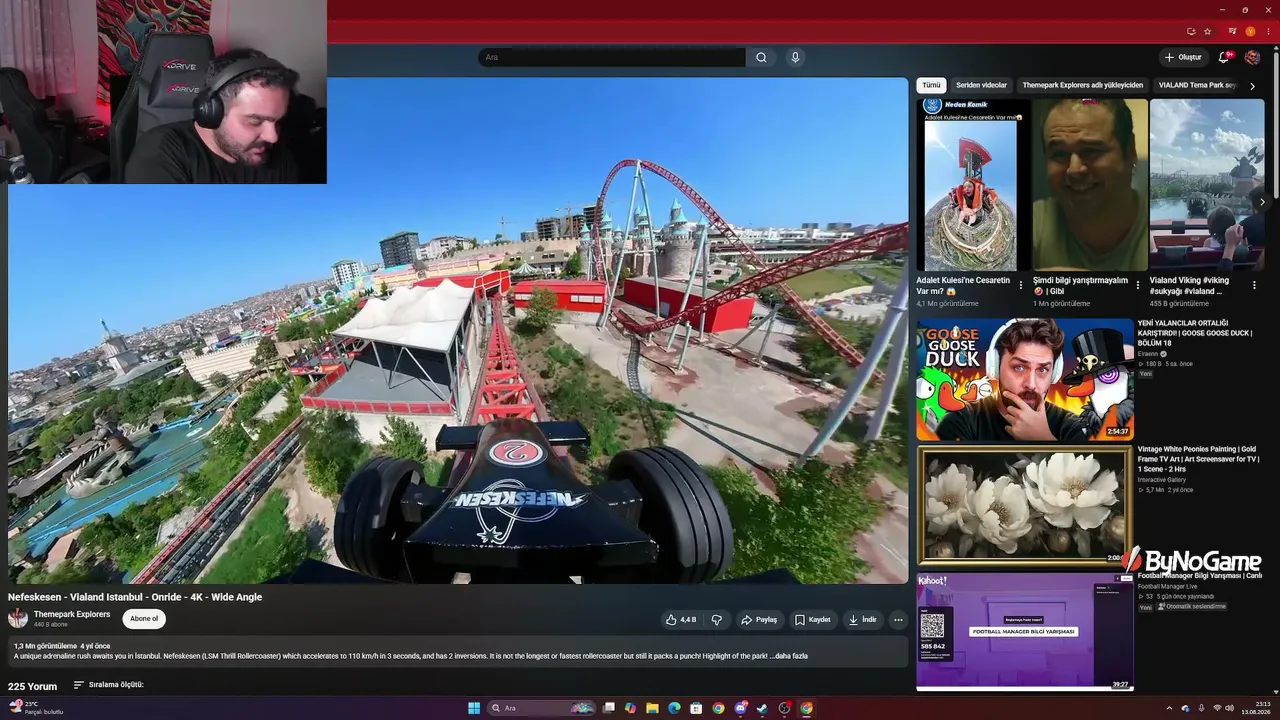Click the taskbar microphone tray icon
The height and width of the screenshot is (720, 1280).
pyautogui.click(x=1201, y=708)
